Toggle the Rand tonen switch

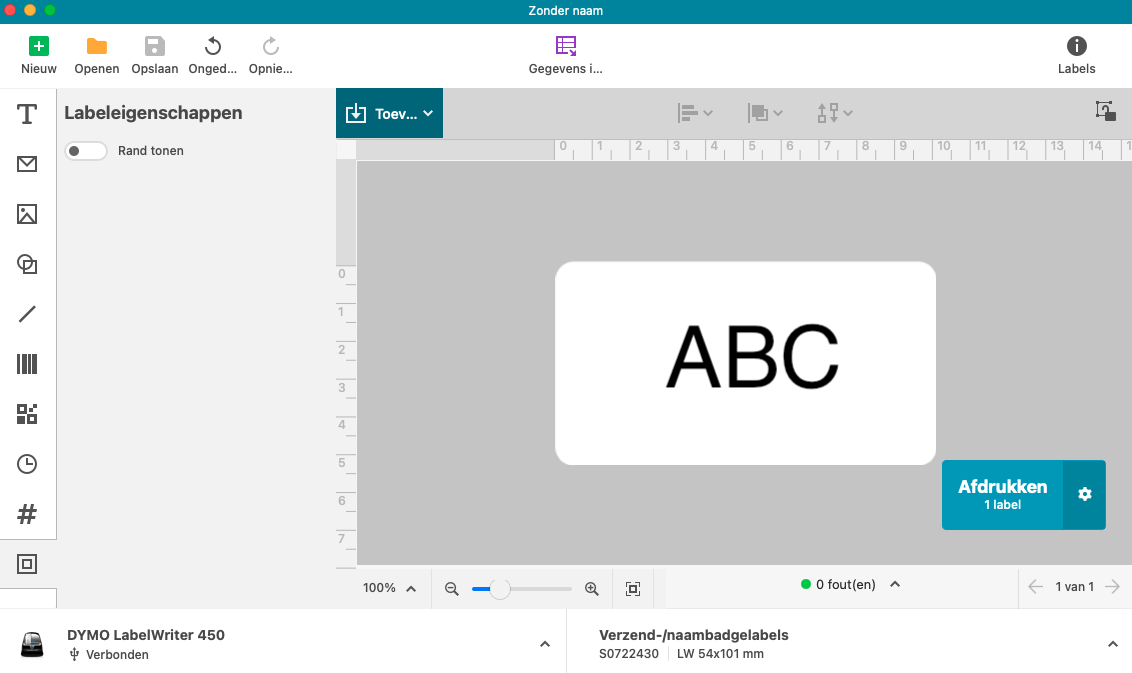[x=86, y=151]
